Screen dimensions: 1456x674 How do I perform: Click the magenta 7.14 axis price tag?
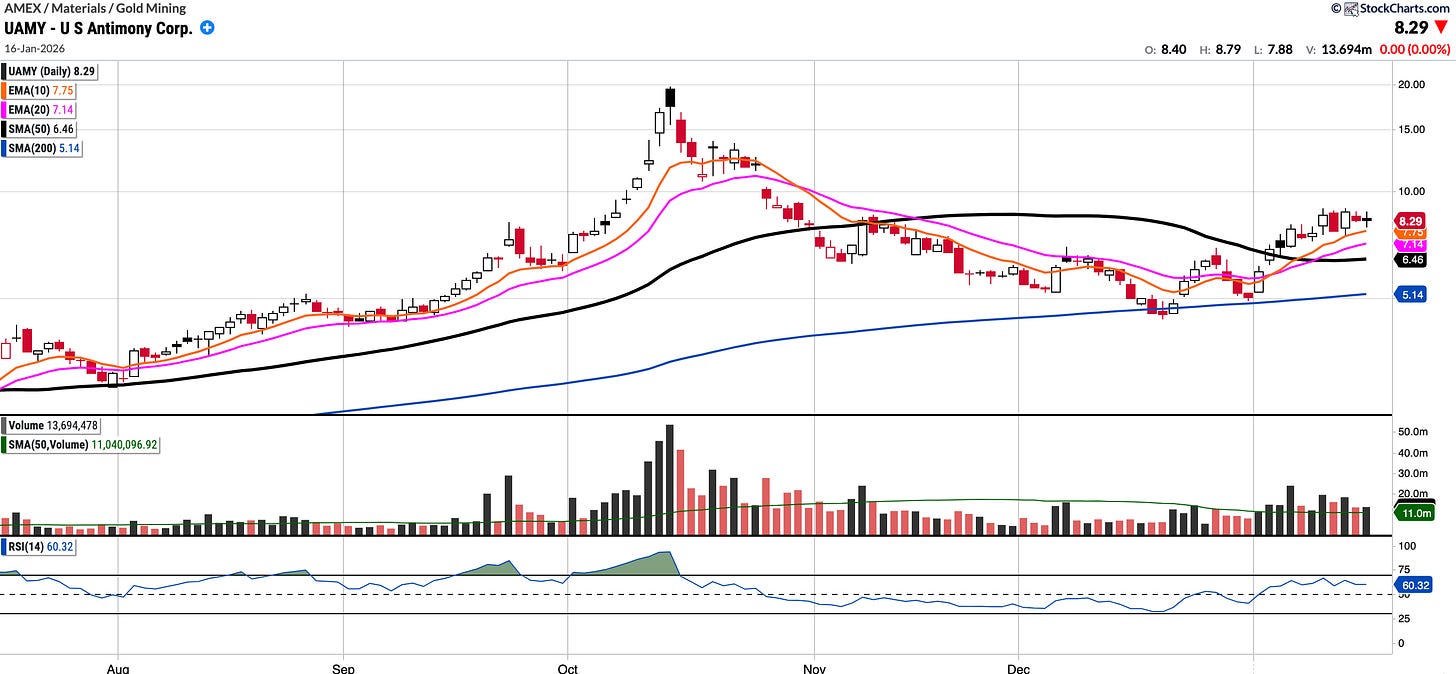(x=1410, y=245)
